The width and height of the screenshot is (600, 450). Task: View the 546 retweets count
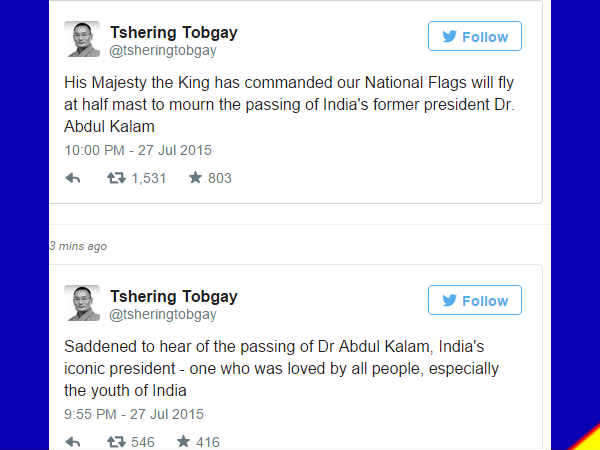143,441
